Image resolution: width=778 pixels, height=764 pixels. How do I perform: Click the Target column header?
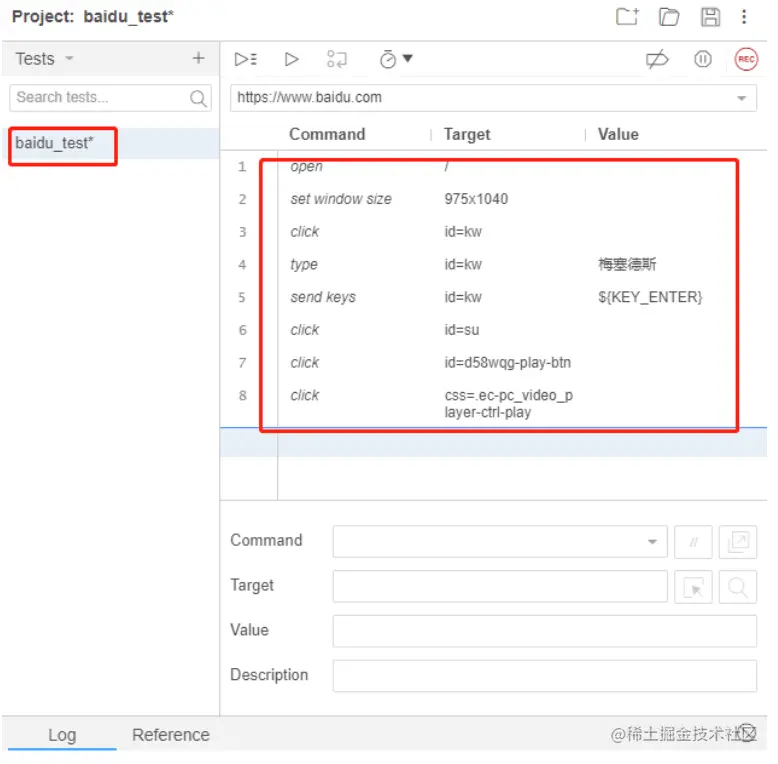click(467, 134)
